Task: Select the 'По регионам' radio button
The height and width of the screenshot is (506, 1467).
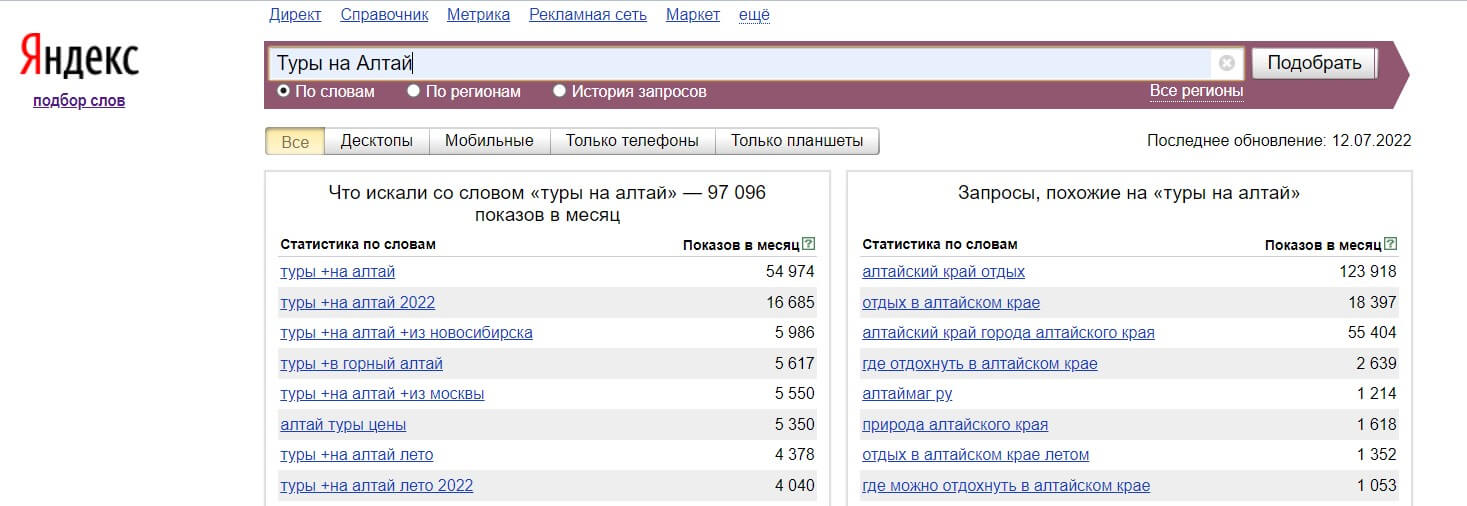Action: [414, 91]
